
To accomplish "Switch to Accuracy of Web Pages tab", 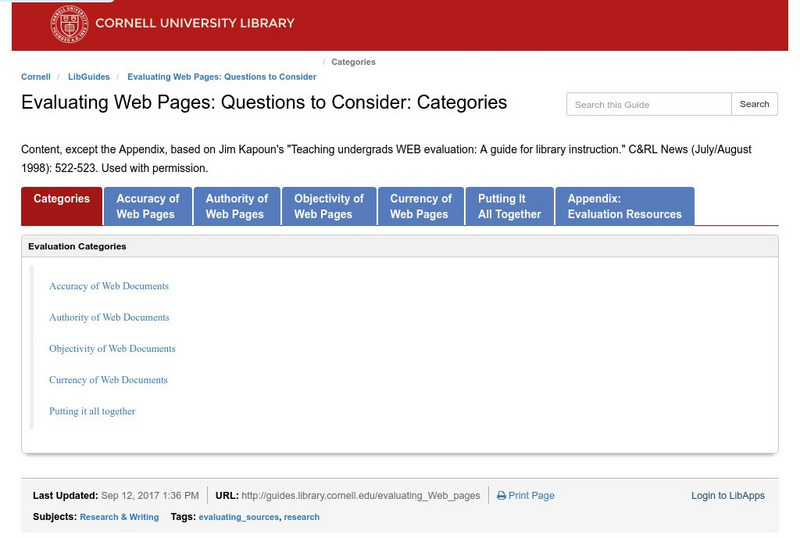I will click(x=148, y=206).
